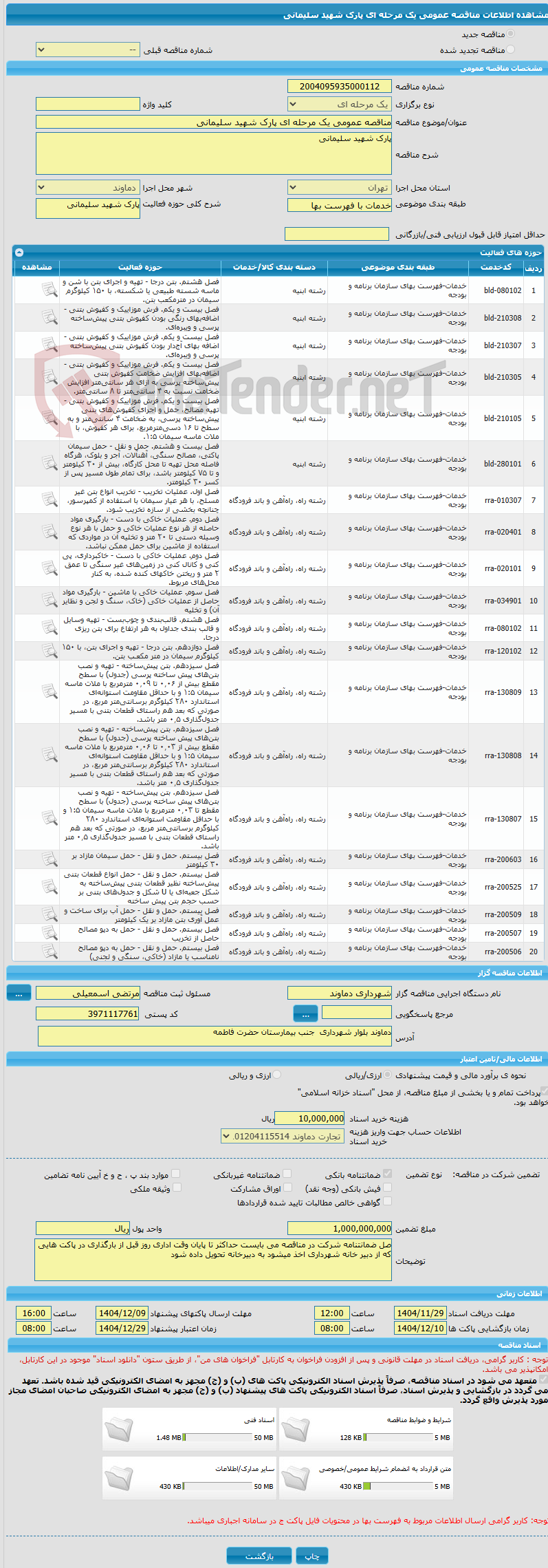
Task: Click the ردیف column header
Action: click(533, 267)
